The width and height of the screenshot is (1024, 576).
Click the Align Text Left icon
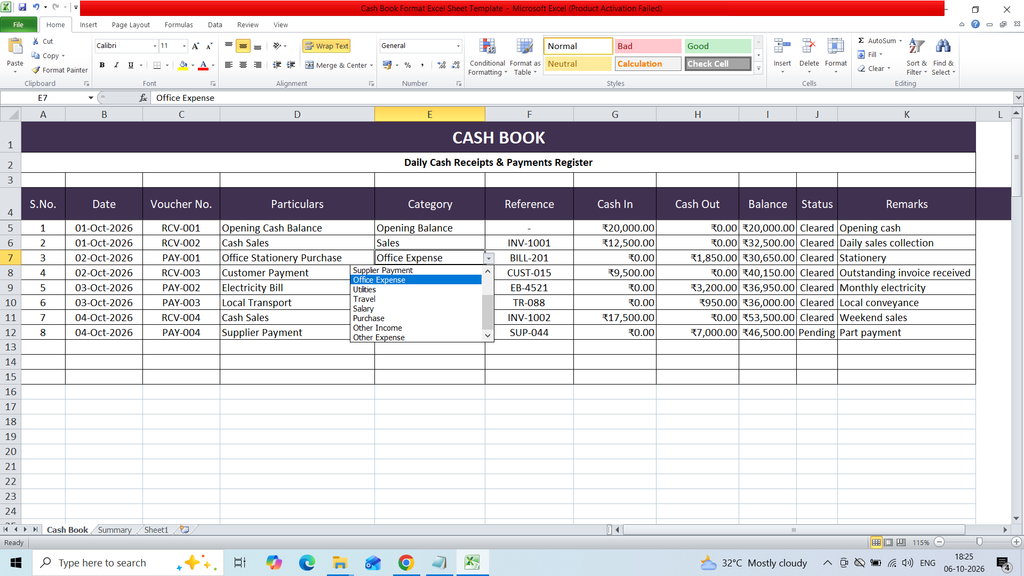229,65
